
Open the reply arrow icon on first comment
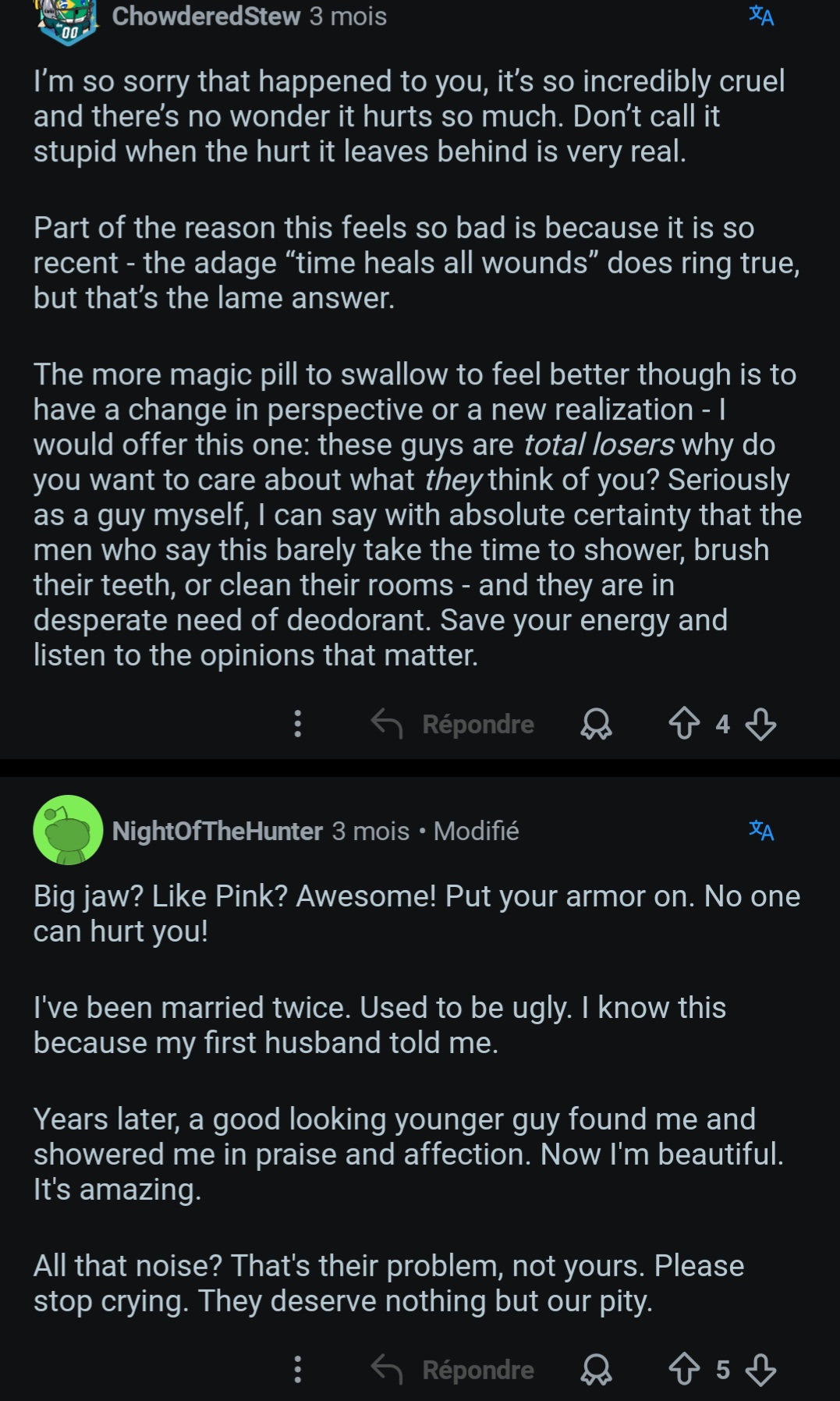[x=388, y=724]
